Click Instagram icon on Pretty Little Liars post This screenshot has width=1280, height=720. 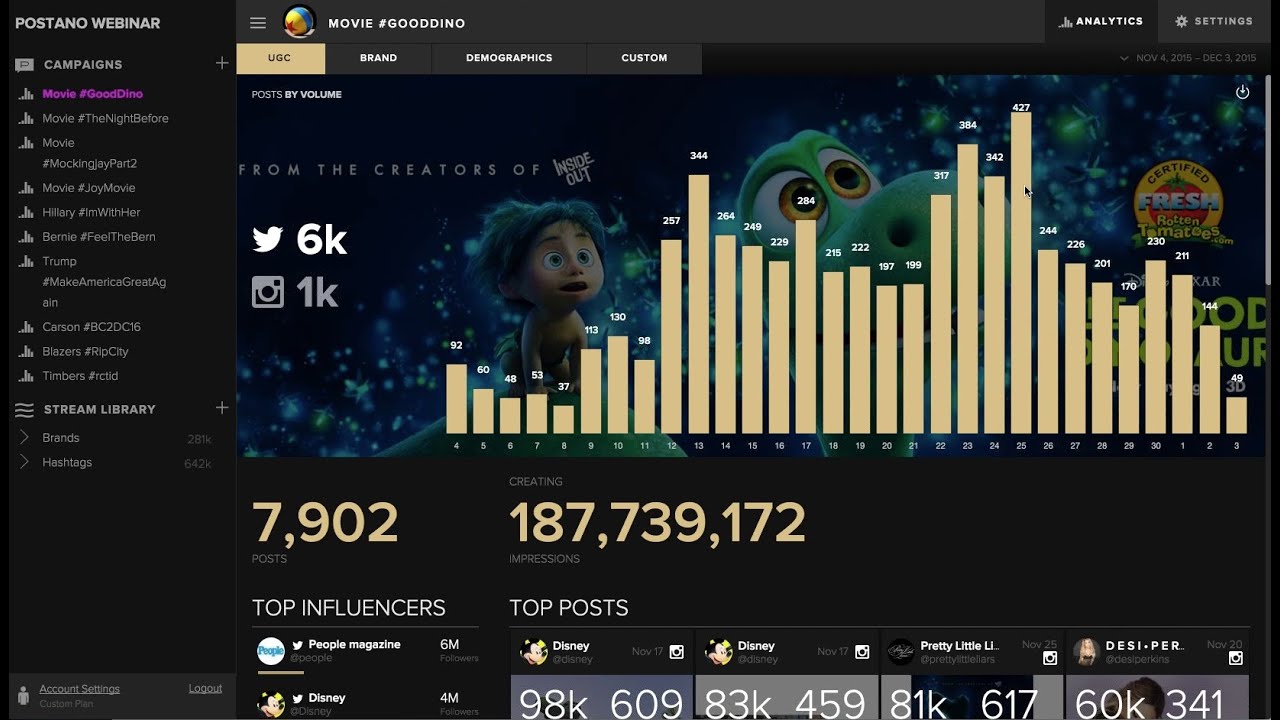coord(1050,658)
